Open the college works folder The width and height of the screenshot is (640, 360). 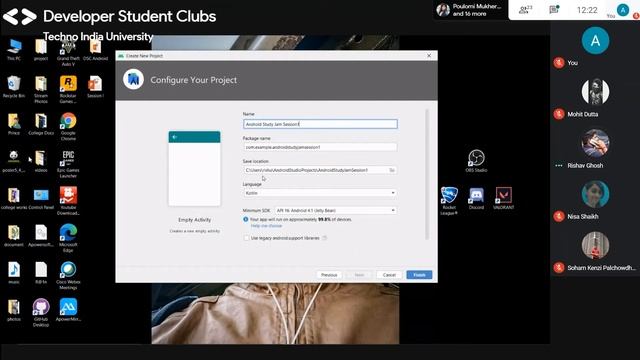[x=14, y=199]
